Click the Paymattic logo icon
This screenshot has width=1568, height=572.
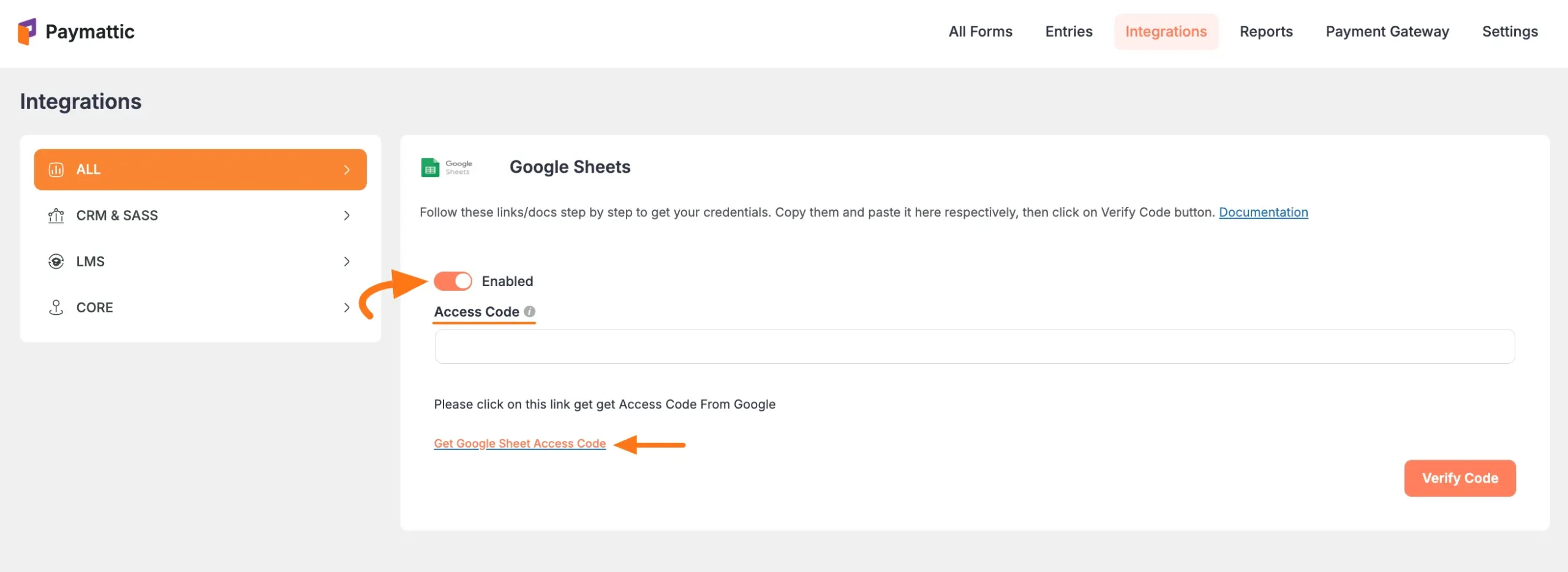[x=27, y=32]
